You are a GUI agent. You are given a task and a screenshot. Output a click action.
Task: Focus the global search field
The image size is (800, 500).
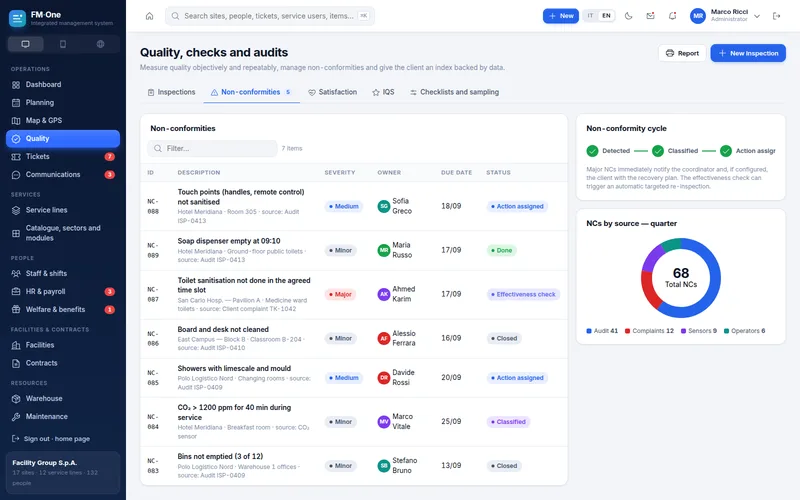coord(269,16)
